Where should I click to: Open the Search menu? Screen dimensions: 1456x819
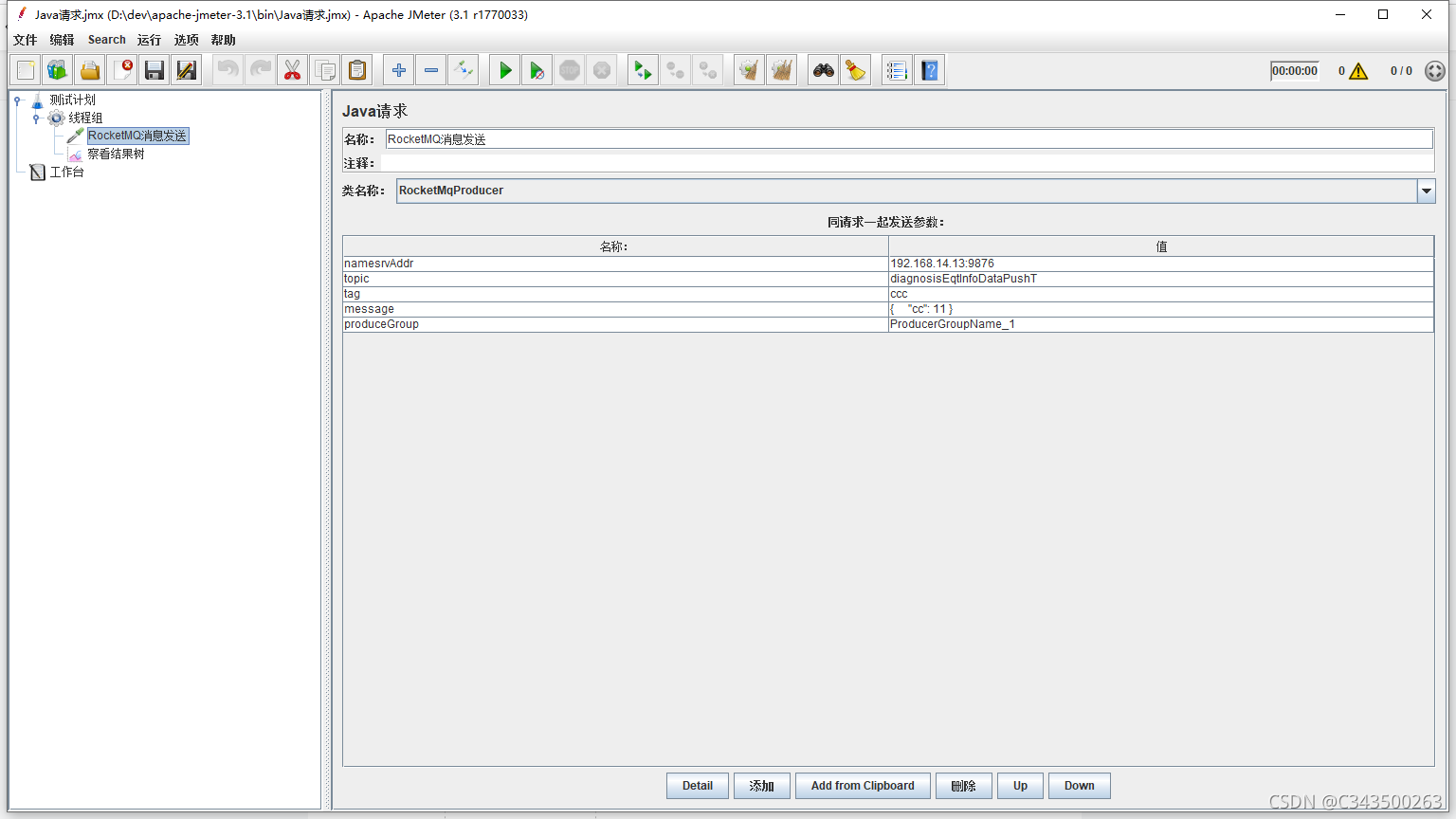(x=107, y=40)
